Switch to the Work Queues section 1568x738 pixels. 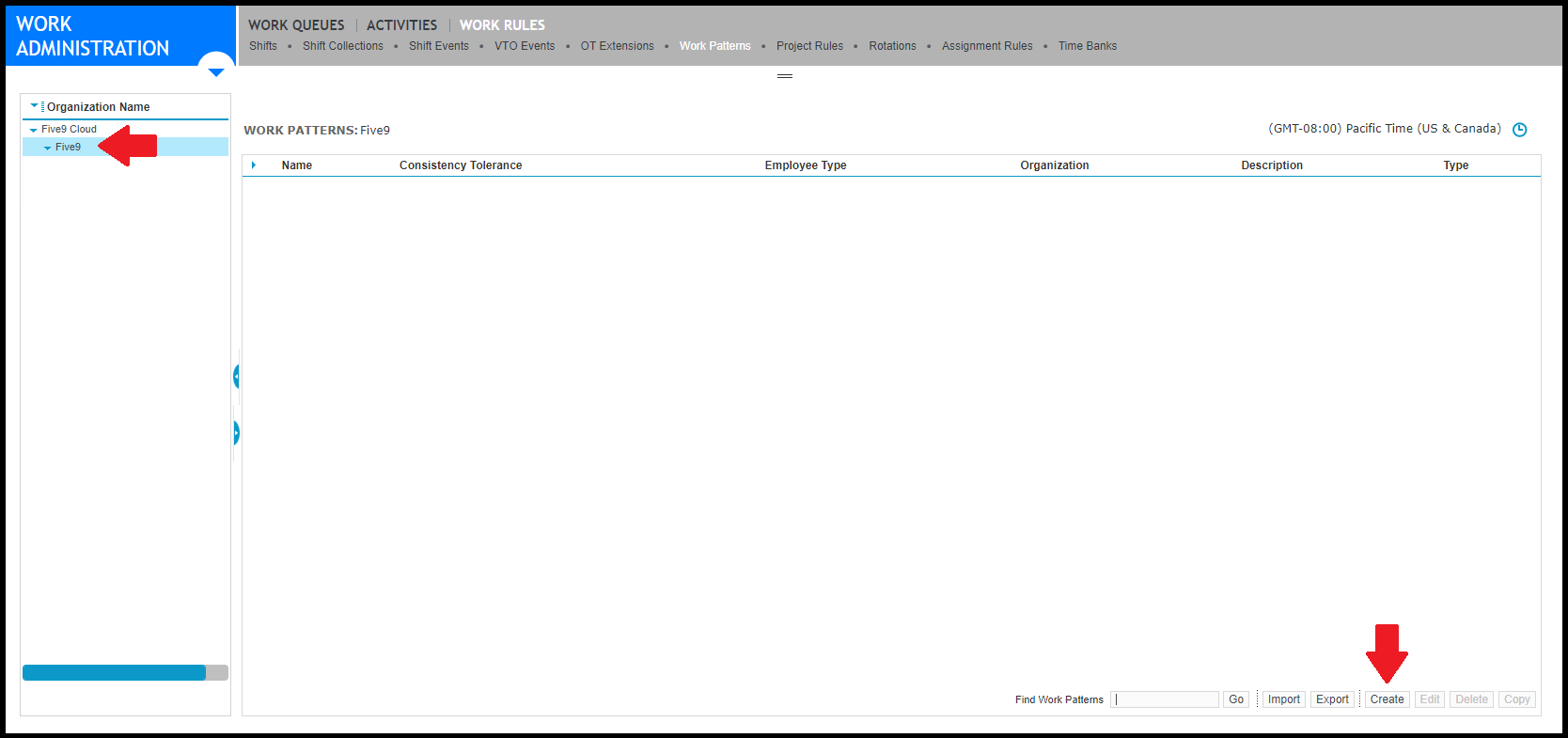tap(296, 25)
